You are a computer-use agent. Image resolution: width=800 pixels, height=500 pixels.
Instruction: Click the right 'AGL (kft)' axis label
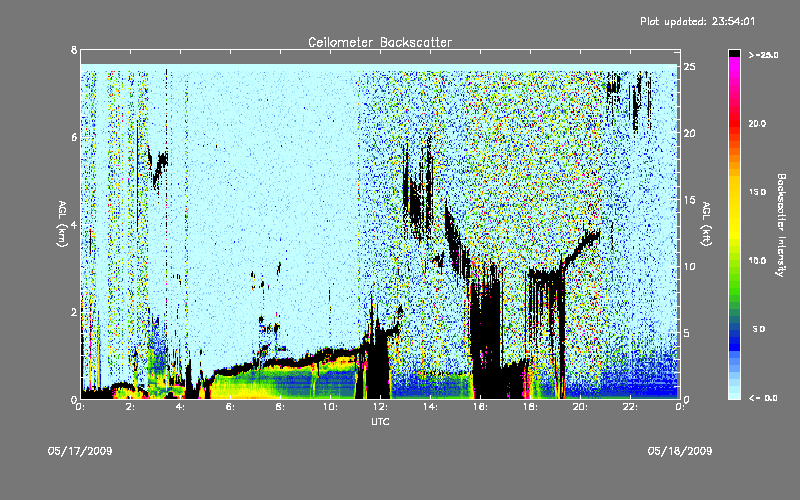tap(707, 224)
